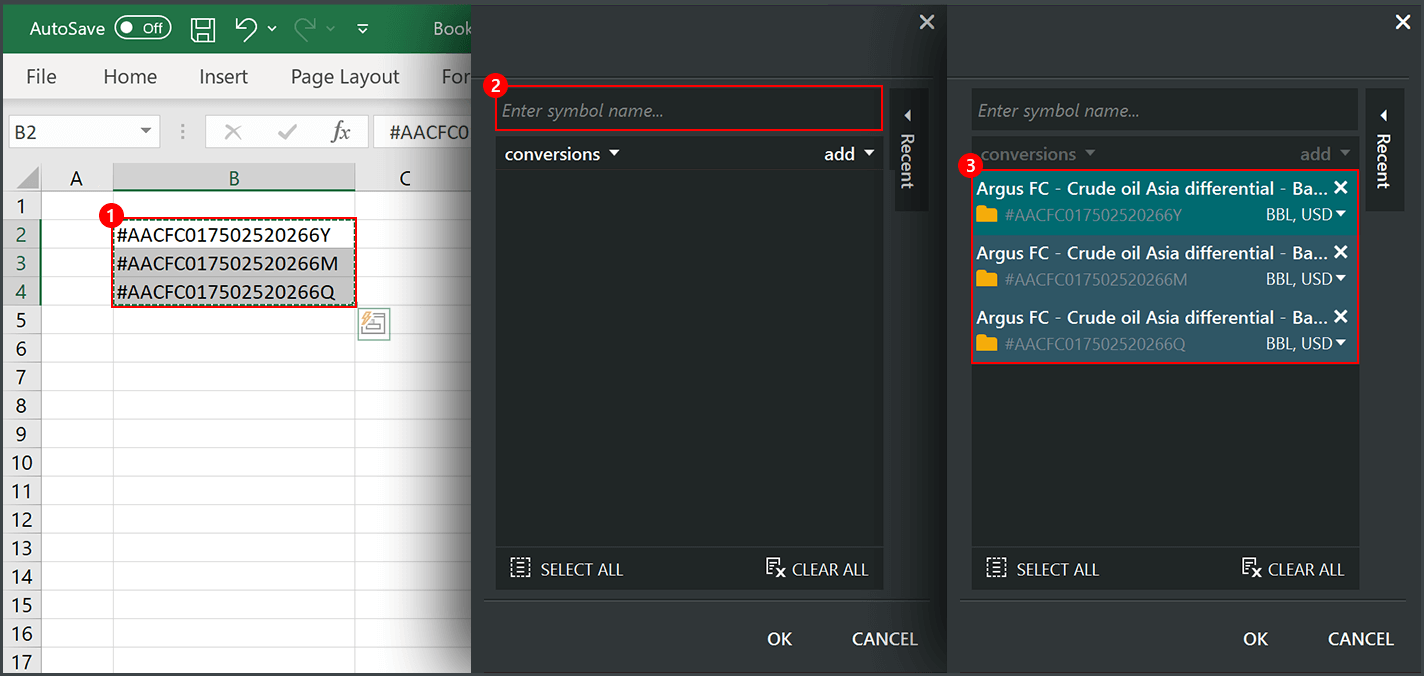Click OK in right dialog
This screenshot has width=1424, height=676.
pyautogui.click(x=1256, y=639)
